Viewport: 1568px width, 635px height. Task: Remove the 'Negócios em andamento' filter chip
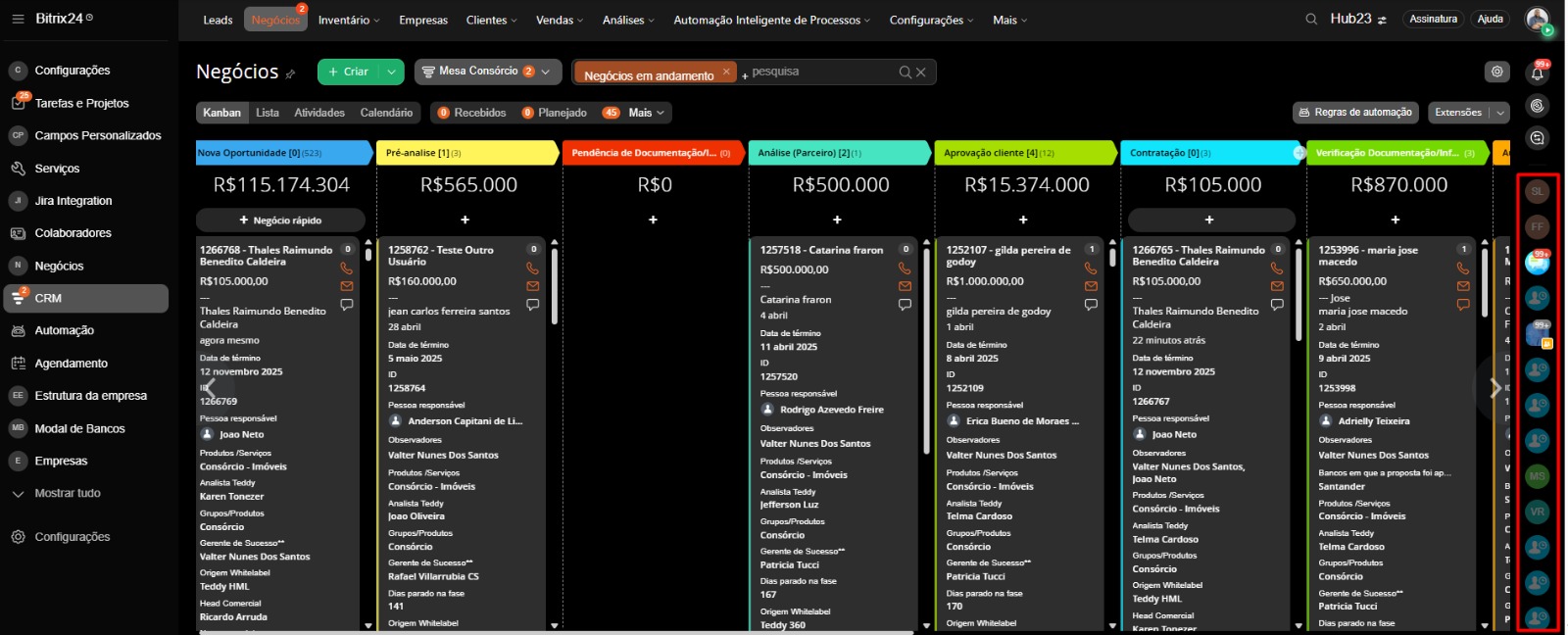point(726,72)
